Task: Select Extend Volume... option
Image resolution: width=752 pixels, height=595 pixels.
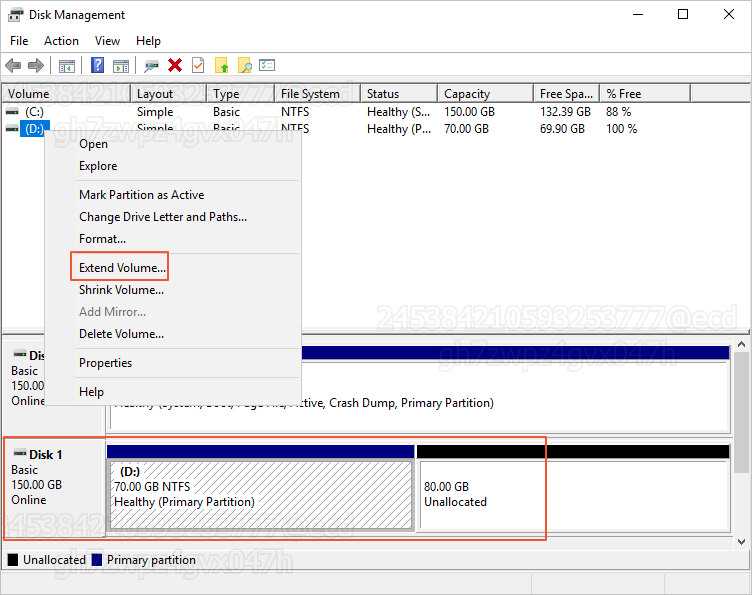Action: click(173, 268)
